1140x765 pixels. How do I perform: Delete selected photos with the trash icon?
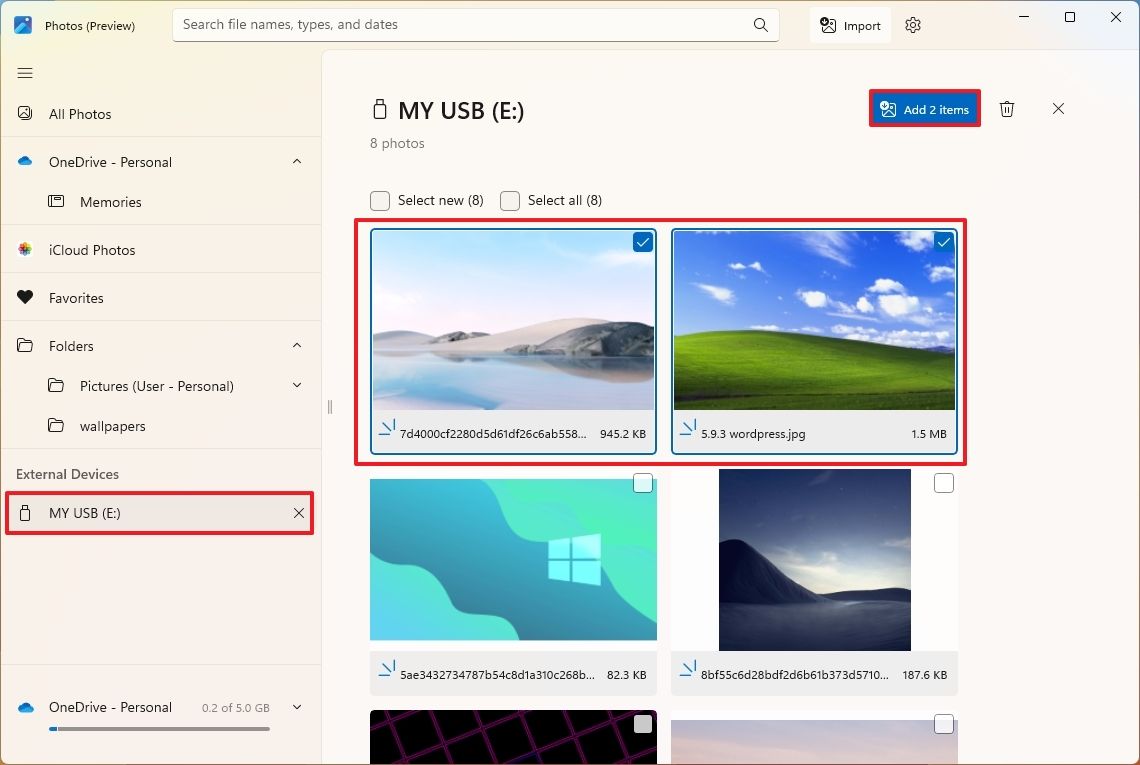click(1007, 109)
